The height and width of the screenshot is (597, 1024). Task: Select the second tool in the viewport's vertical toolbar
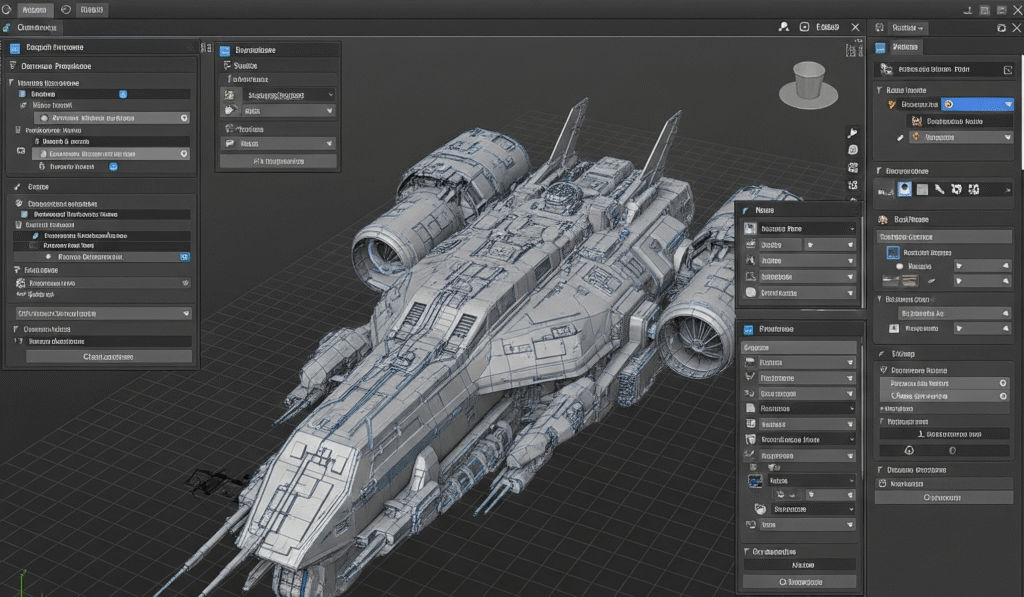coord(853,150)
